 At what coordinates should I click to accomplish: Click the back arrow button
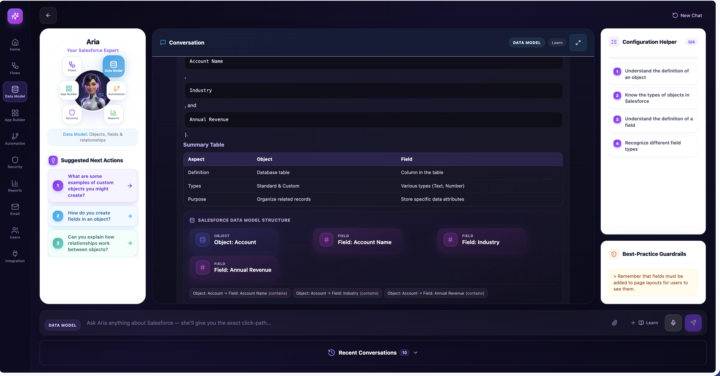48,15
